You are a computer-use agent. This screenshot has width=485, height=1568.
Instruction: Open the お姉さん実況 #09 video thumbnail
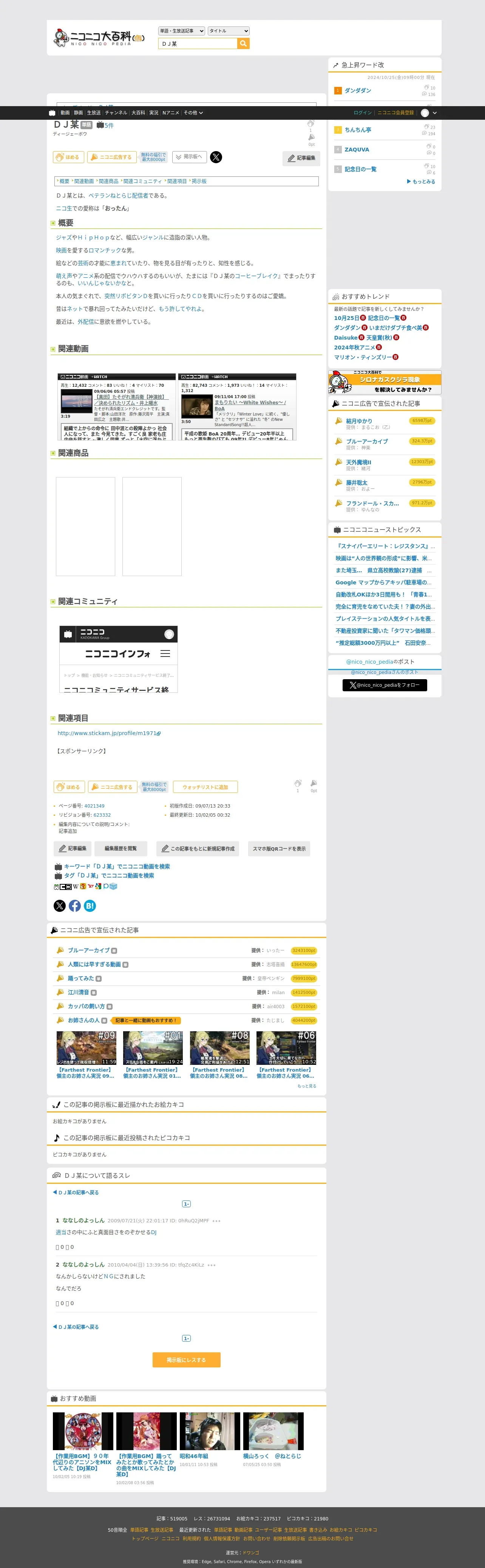click(x=86, y=1047)
